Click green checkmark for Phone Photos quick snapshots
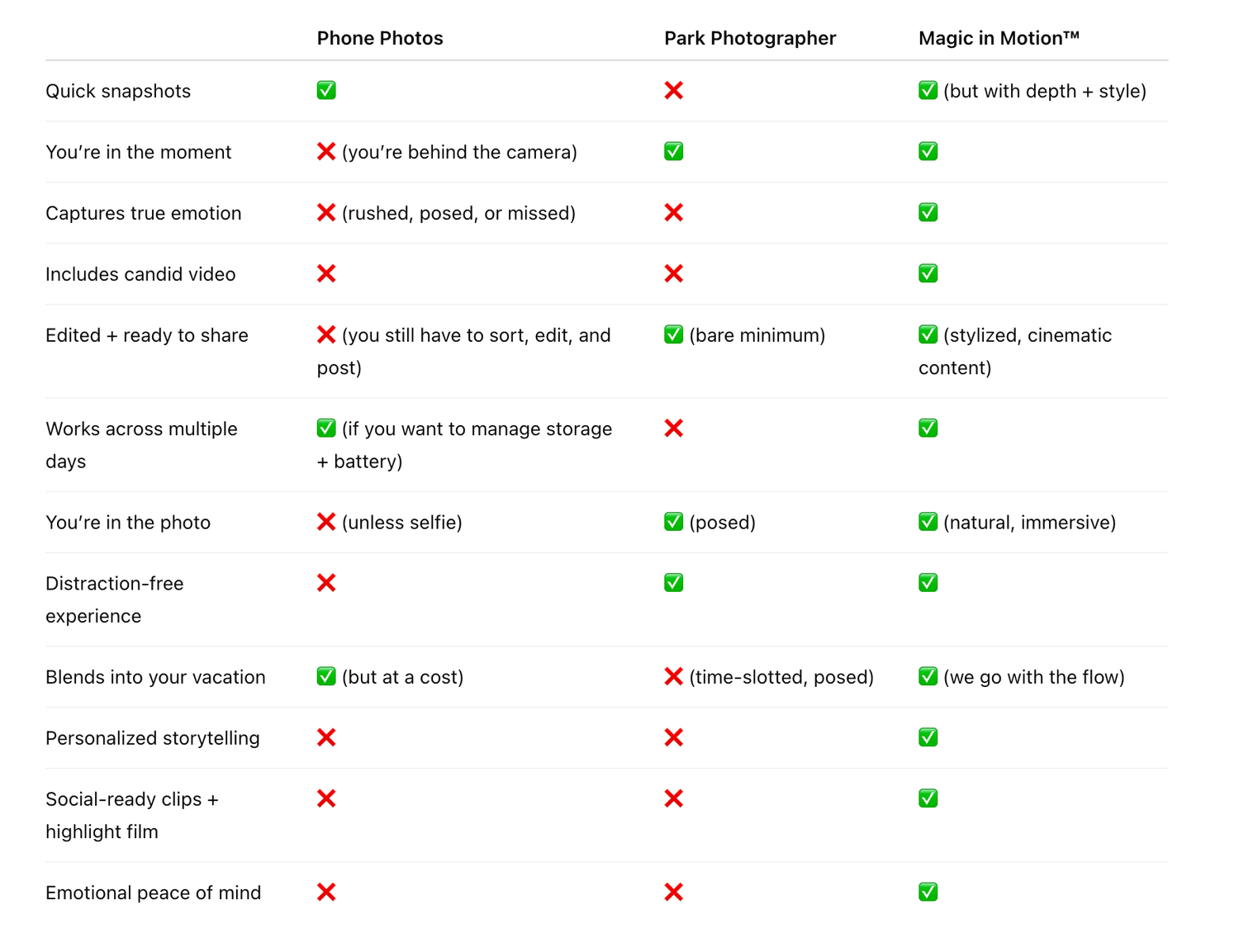 coord(326,90)
